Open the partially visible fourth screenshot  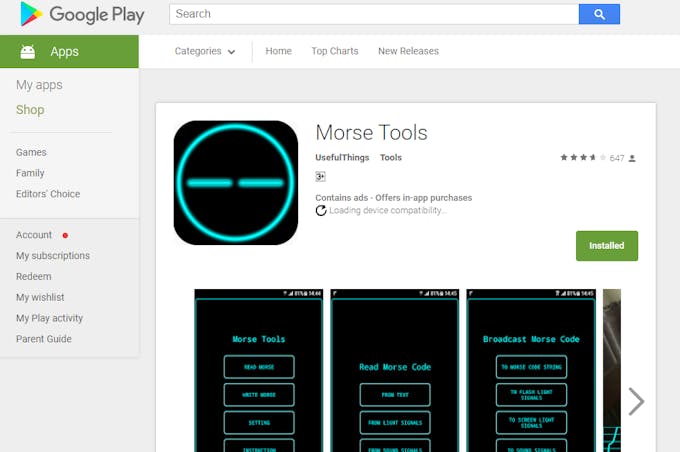click(612, 370)
